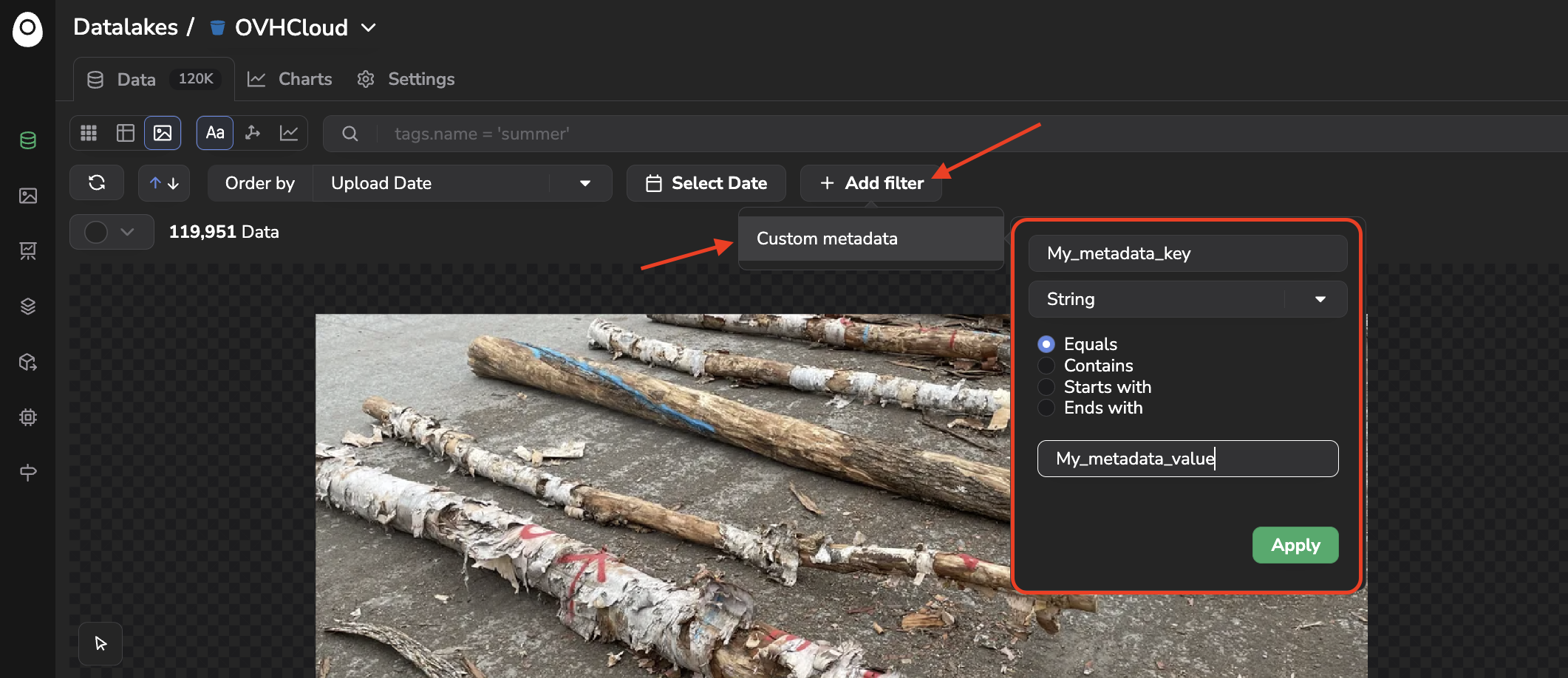Screen dimensions: 1568x678
Task: Toggle the Aa text search mode
Action: click(215, 133)
